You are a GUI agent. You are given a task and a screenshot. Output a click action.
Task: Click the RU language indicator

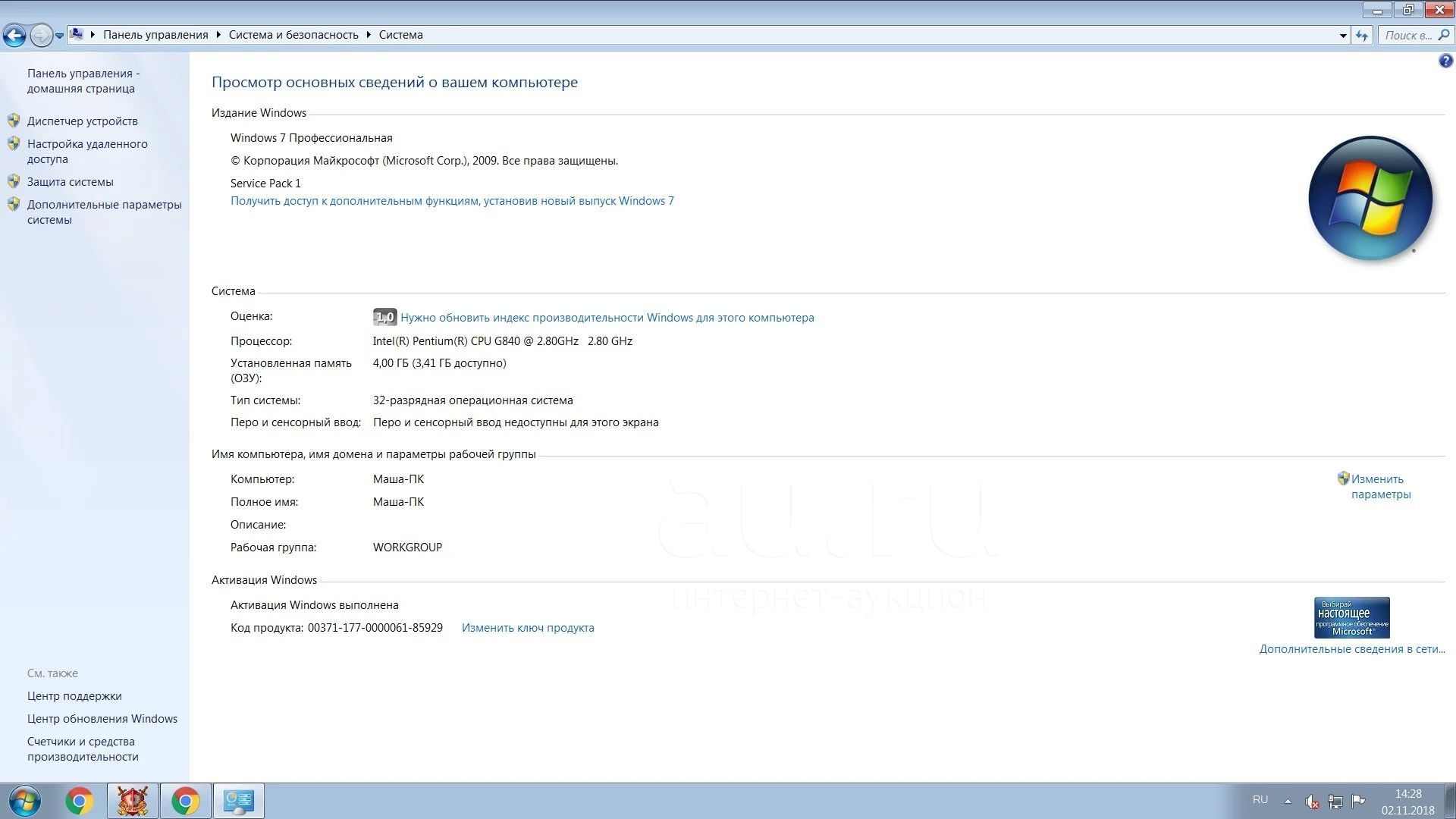point(1260,799)
